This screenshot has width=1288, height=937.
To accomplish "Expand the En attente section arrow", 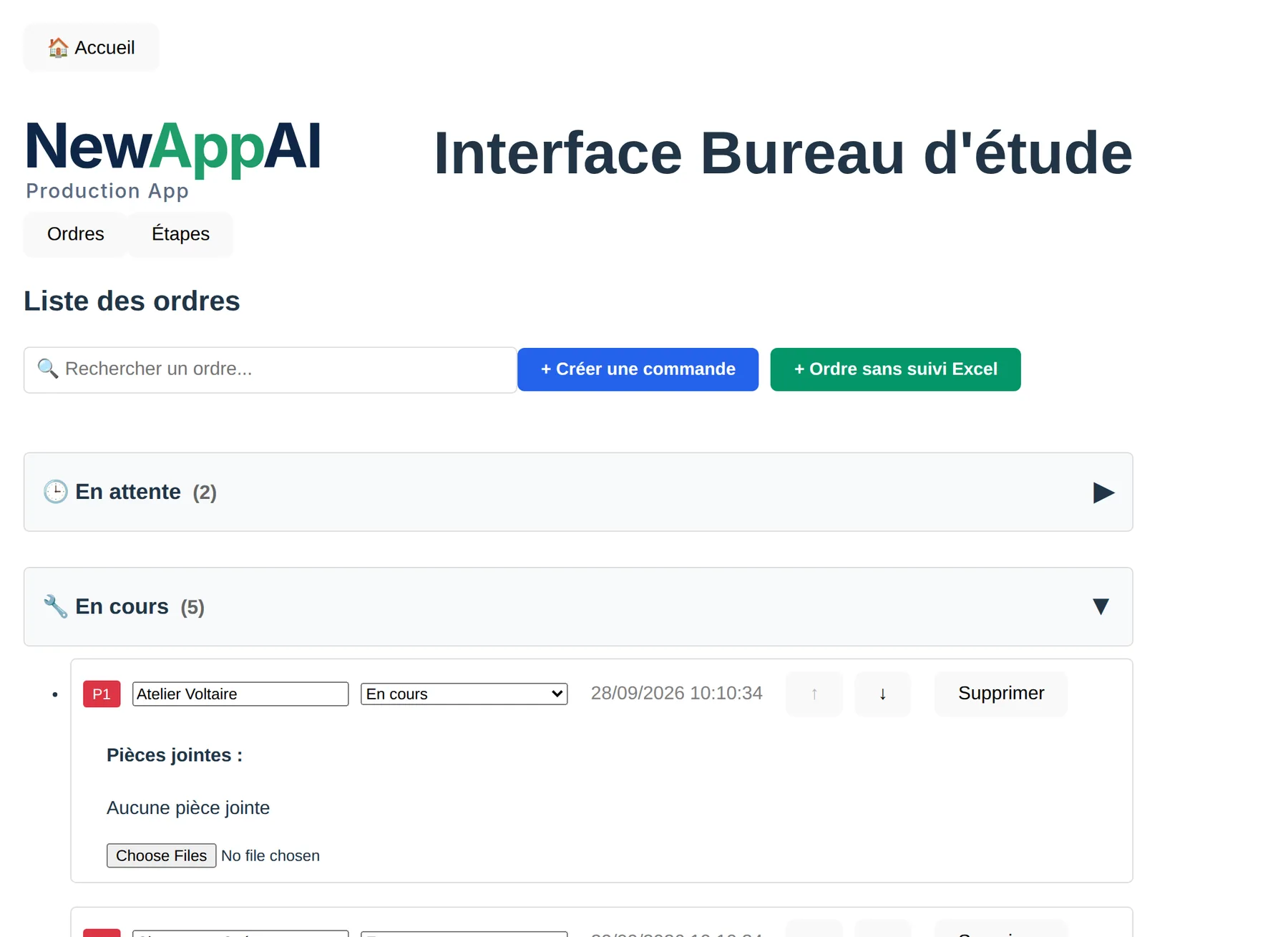I will click(x=1103, y=492).
